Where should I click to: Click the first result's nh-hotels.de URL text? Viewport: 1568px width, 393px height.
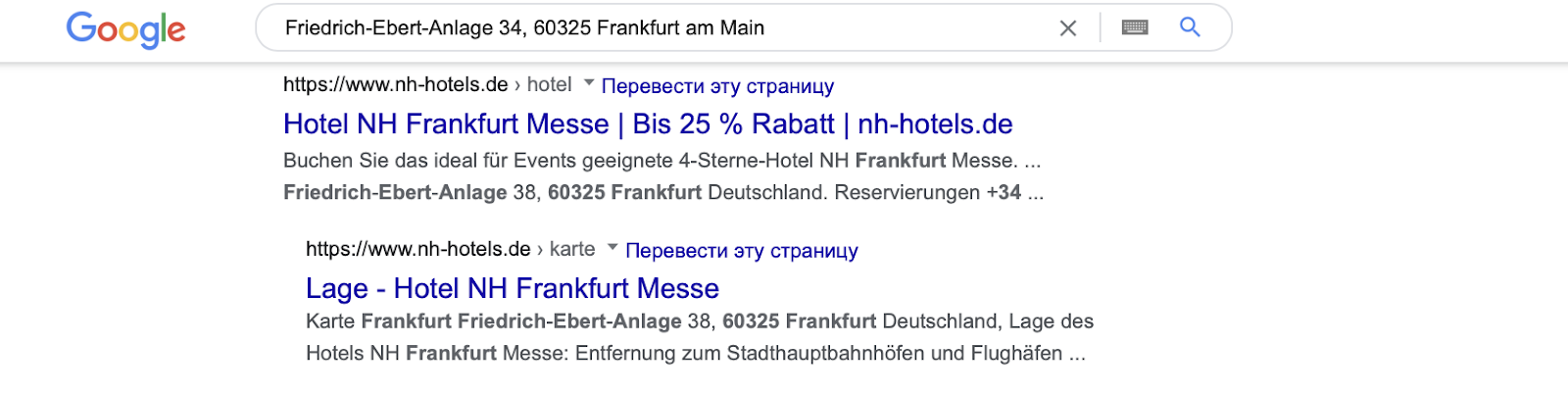pyautogui.click(x=396, y=85)
